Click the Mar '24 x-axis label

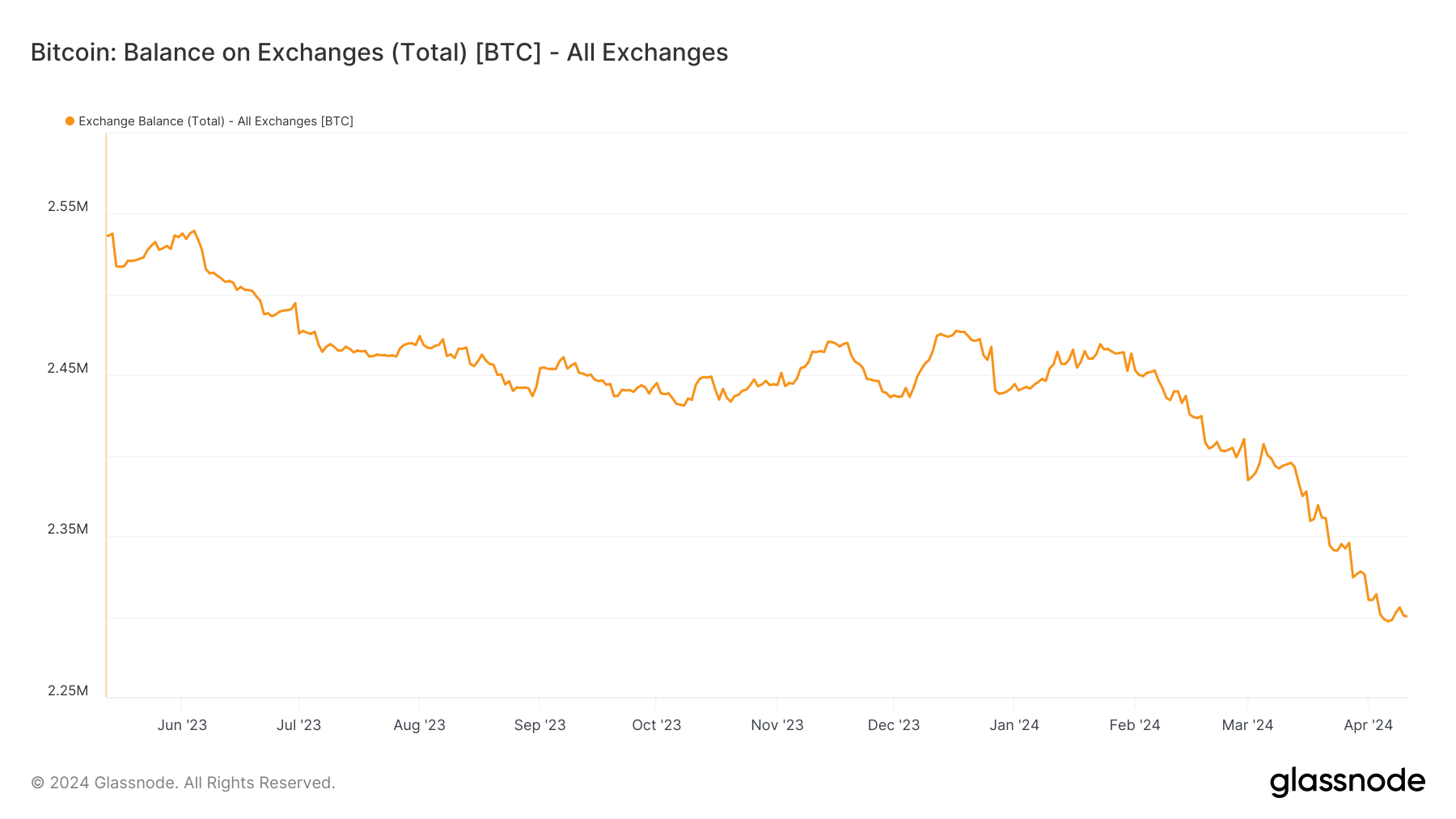click(x=1247, y=725)
